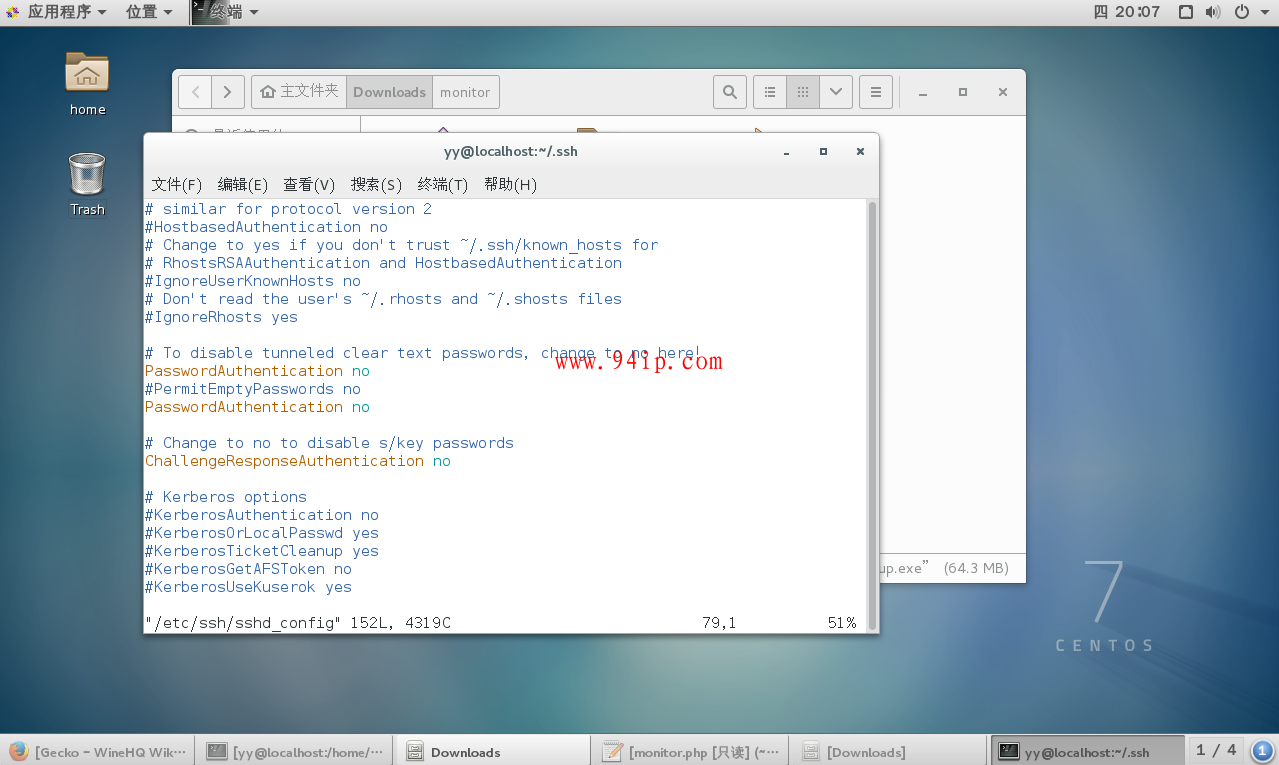Image resolution: width=1279 pixels, height=765 pixels.
Task: Open 位置 menu in top panel
Action: pyautogui.click(x=149, y=12)
